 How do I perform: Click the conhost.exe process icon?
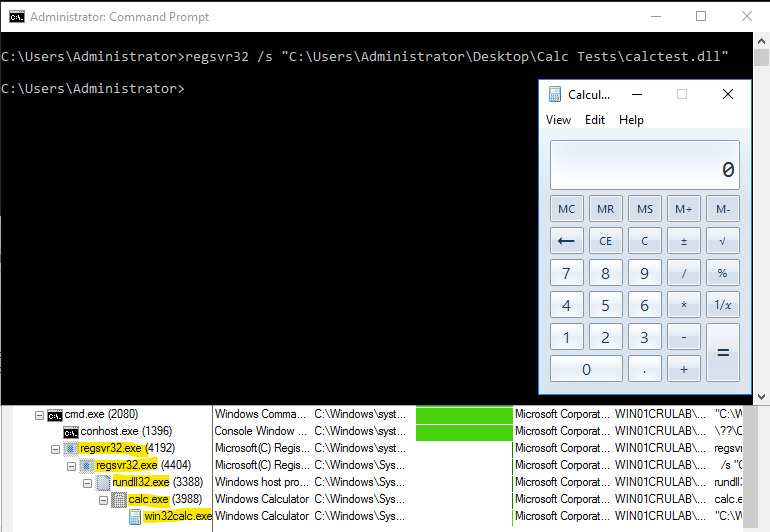(71, 432)
